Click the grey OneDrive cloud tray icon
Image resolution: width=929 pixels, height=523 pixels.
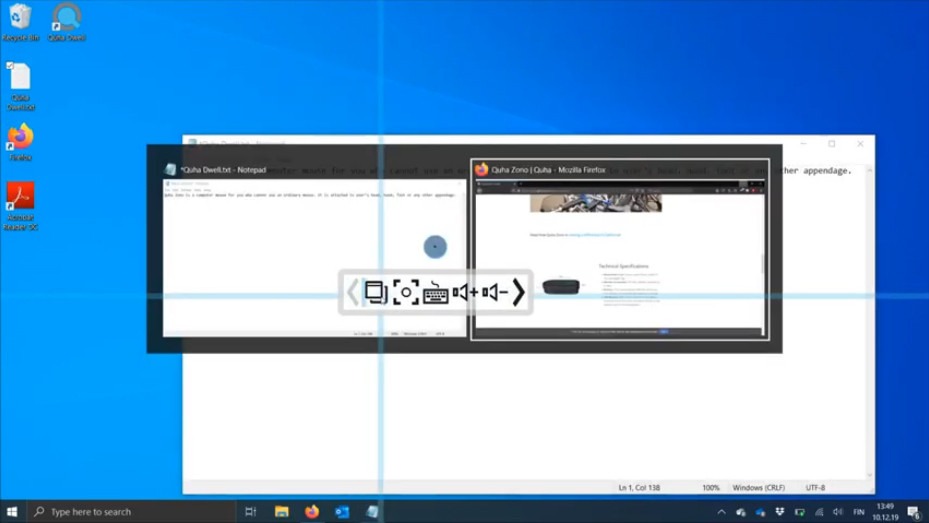tap(741, 512)
